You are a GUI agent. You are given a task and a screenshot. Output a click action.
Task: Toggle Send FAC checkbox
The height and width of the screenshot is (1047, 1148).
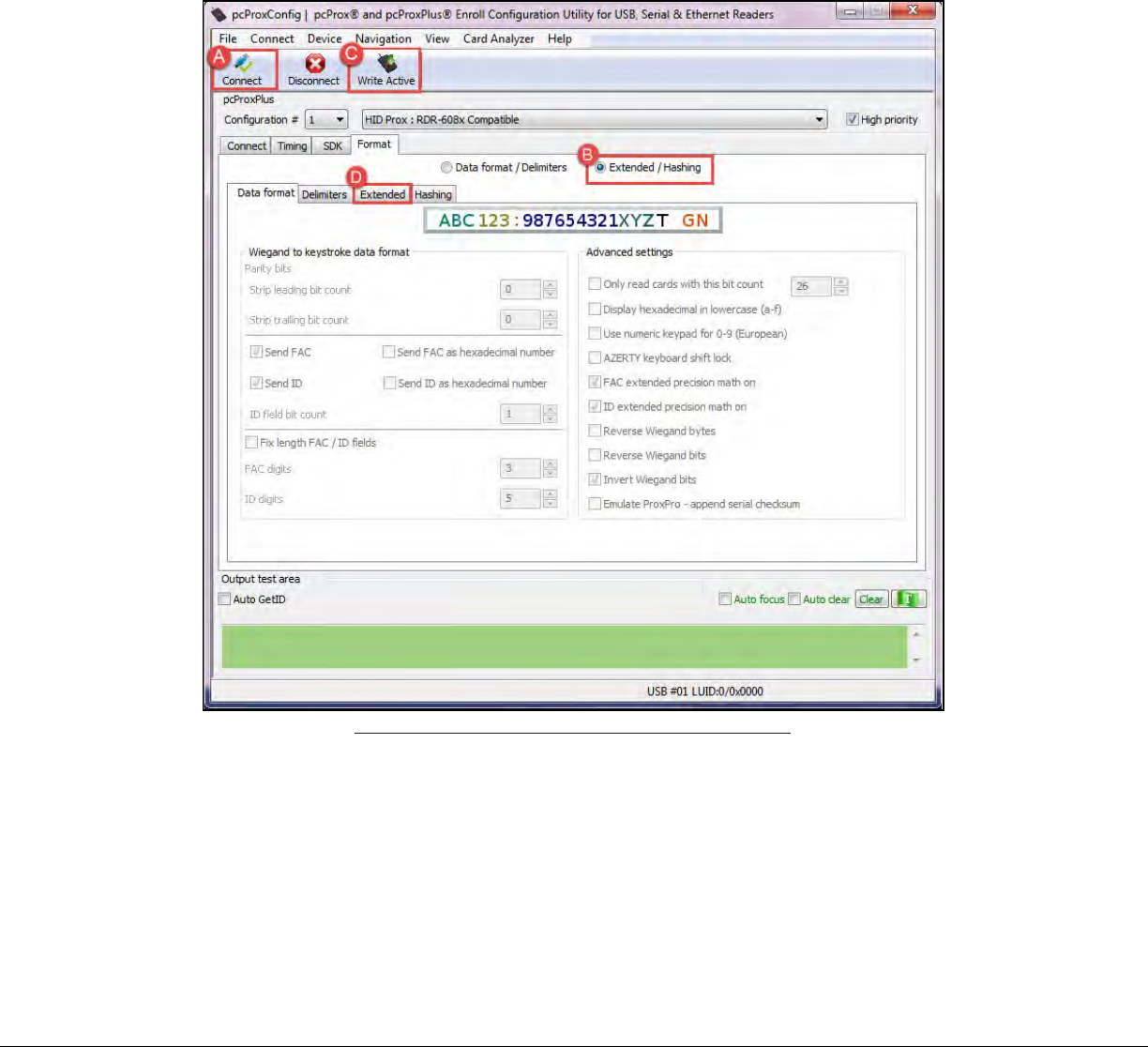[256, 353]
